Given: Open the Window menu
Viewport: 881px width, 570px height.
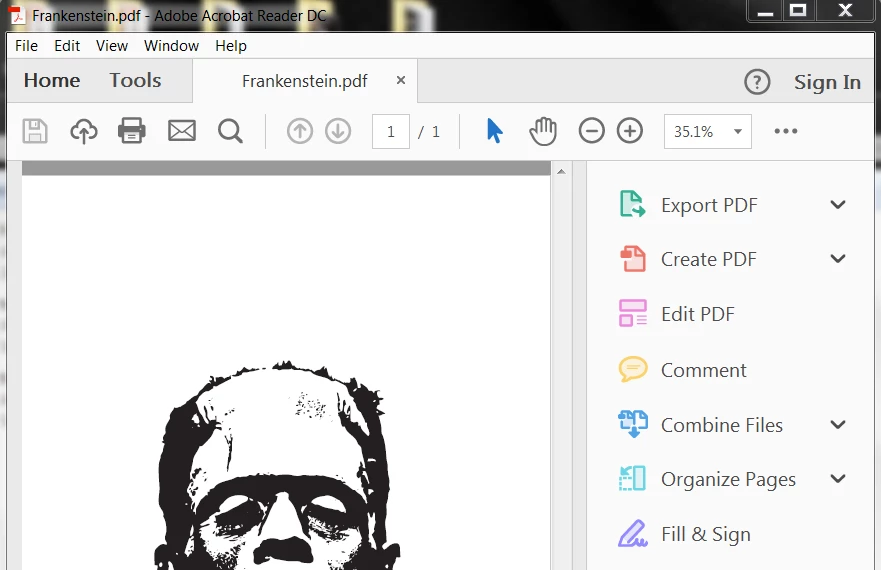Looking at the screenshot, I should coord(171,46).
